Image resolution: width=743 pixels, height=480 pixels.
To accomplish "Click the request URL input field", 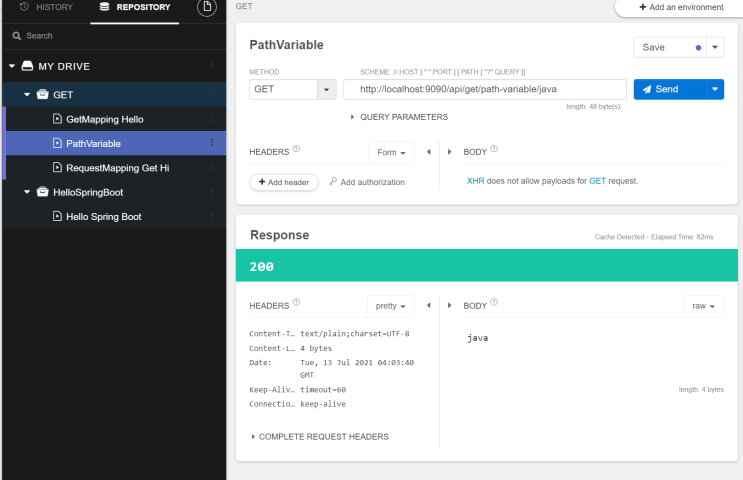I will pyautogui.click(x=484, y=90).
